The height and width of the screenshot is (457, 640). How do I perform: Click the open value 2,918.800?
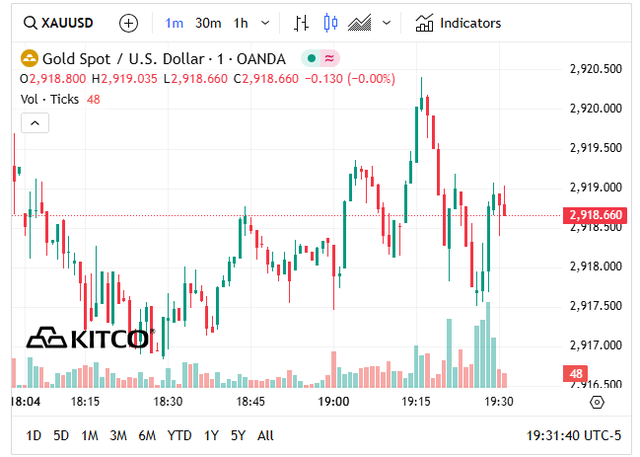(58, 79)
